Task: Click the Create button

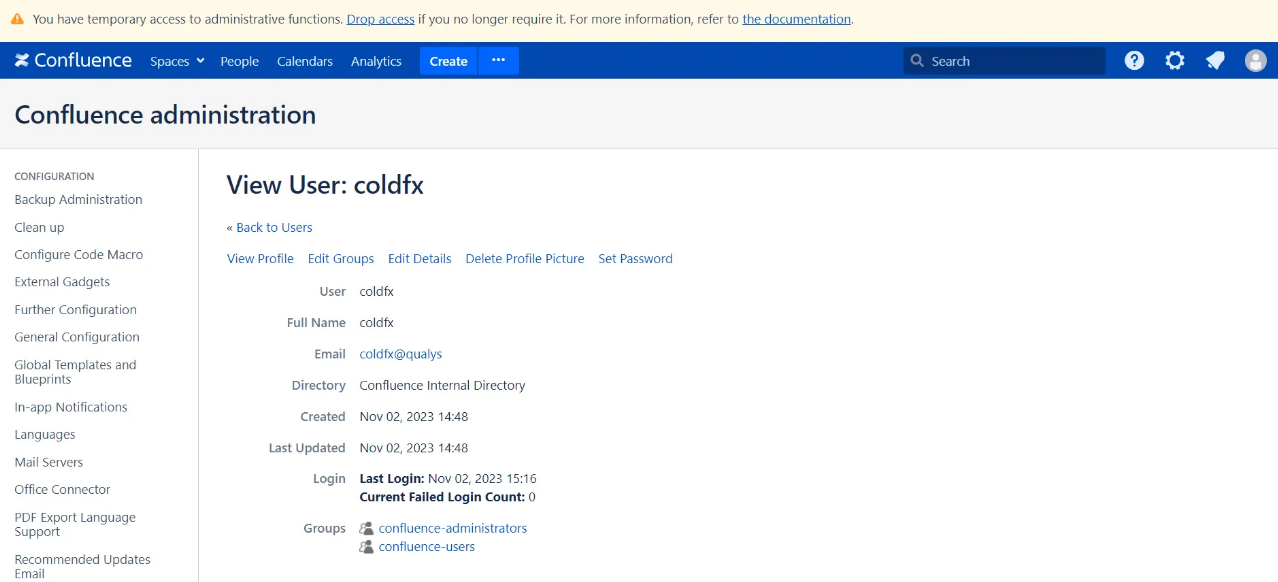Action: click(448, 61)
